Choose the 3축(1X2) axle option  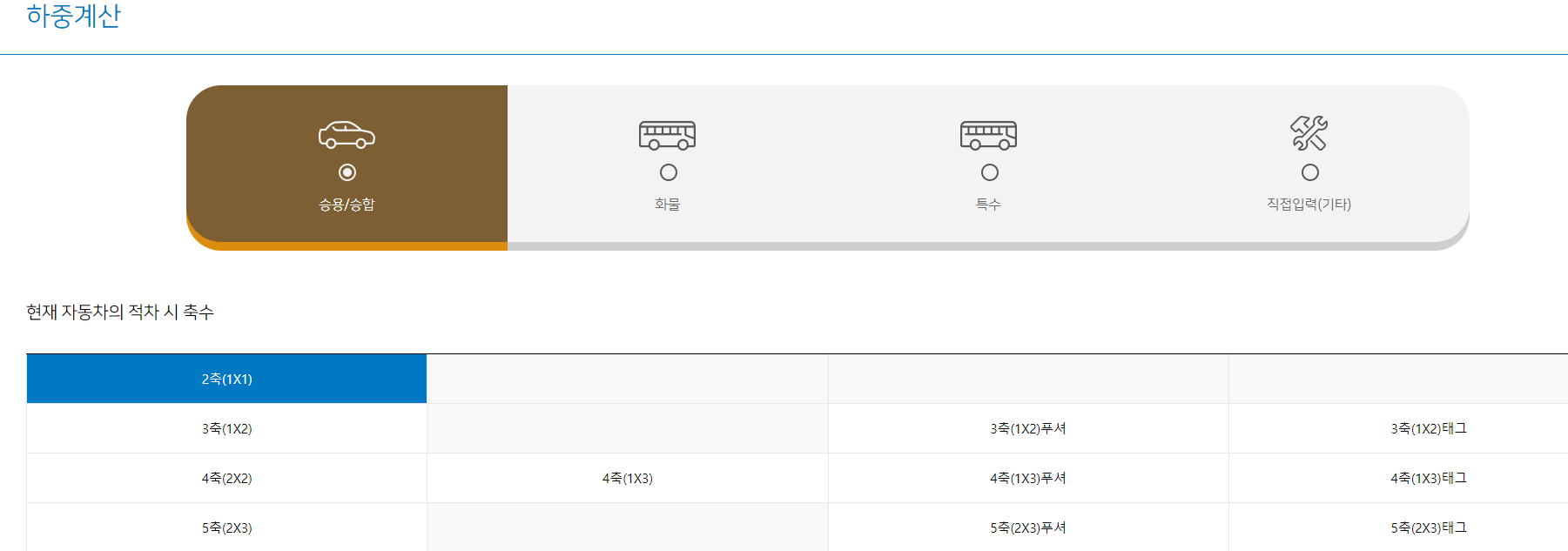[226, 429]
